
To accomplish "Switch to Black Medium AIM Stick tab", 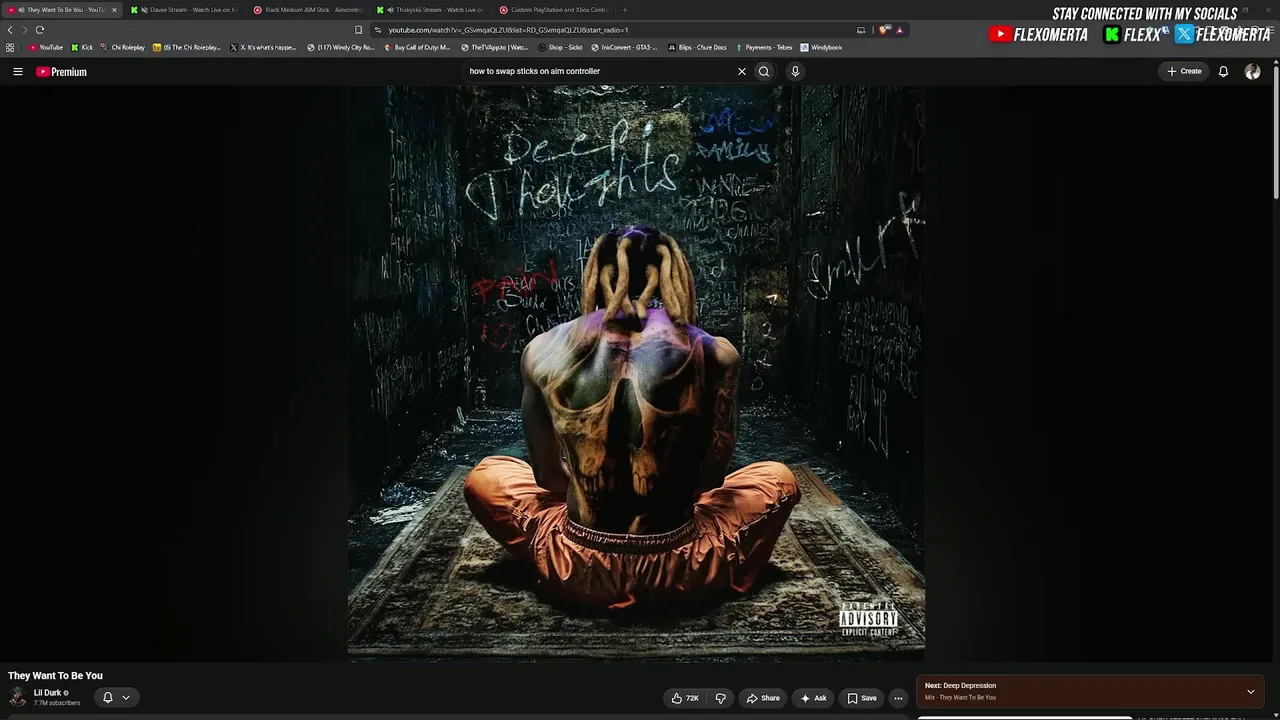I will (307, 10).
